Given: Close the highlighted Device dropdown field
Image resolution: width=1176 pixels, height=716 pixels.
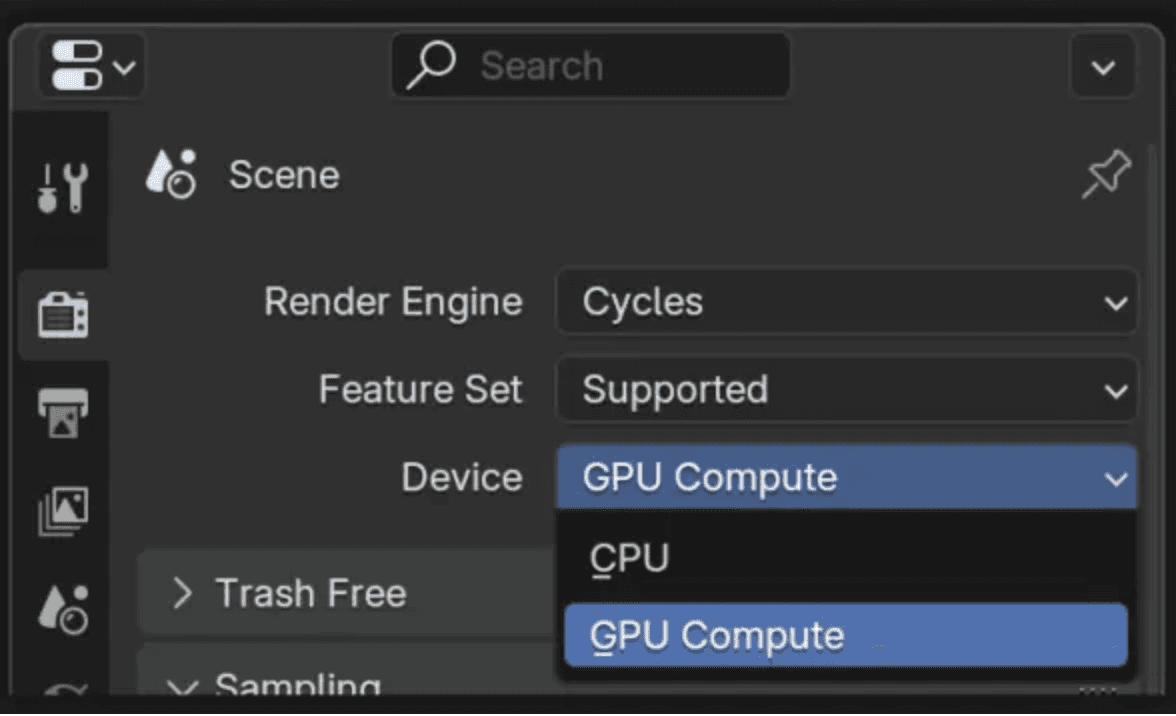Looking at the screenshot, I should click(847, 478).
